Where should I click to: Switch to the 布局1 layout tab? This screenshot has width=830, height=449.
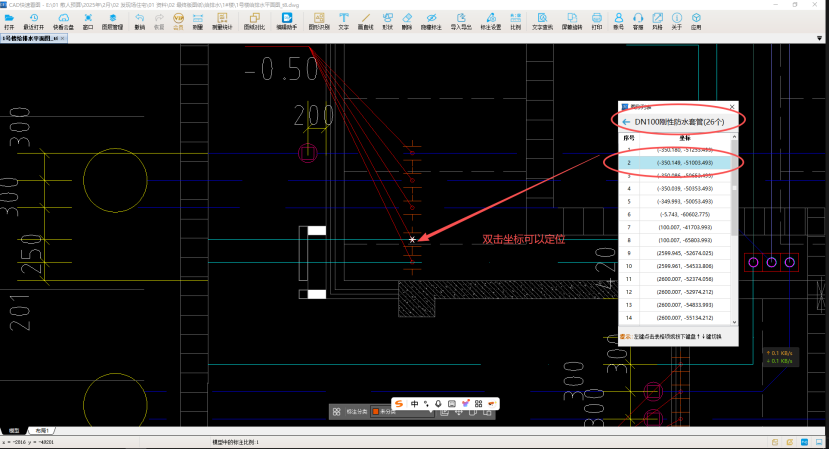pos(41,430)
